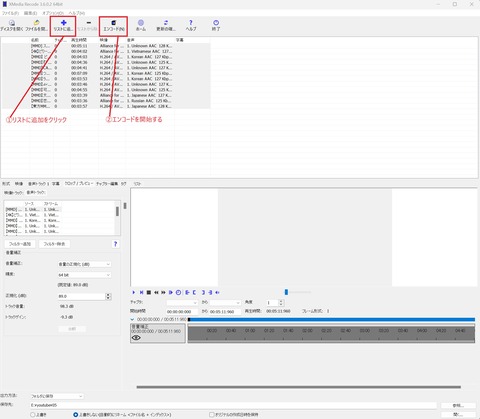Open the 出力方法 dropdown showing フォルダに保存
The width and height of the screenshot is (480, 419).
tap(57, 396)
